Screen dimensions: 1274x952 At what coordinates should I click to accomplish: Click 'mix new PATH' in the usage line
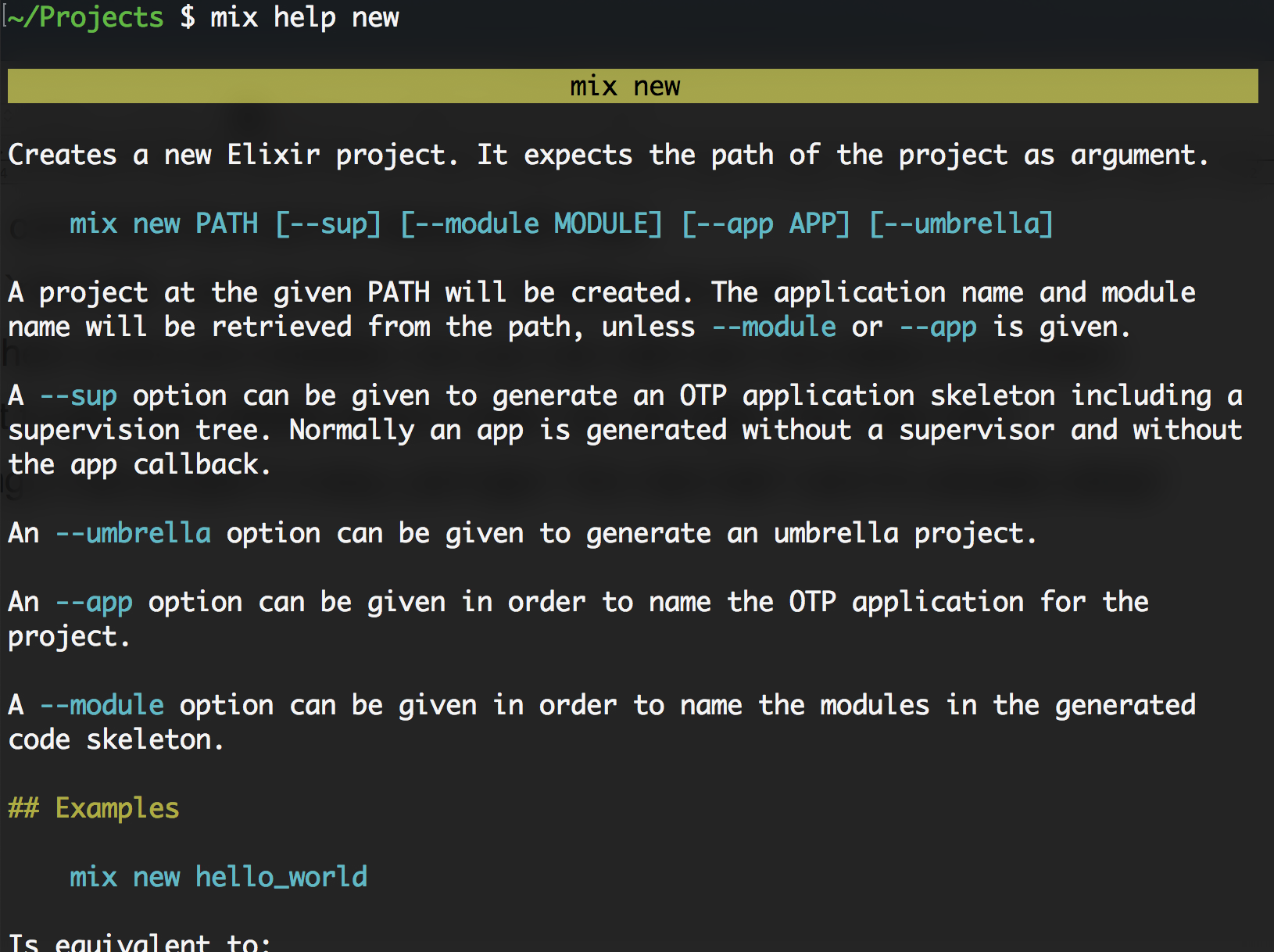tap(164, 224)
